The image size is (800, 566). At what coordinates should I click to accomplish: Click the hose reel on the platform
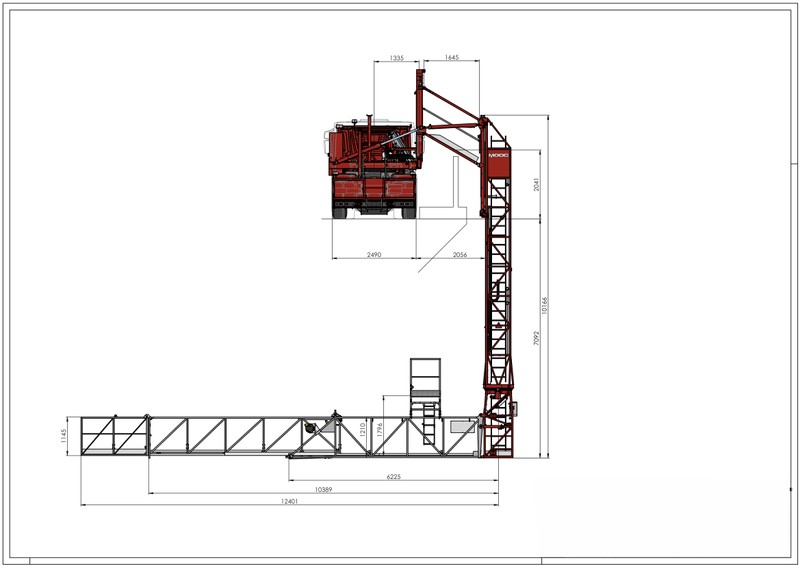(310, 428)
